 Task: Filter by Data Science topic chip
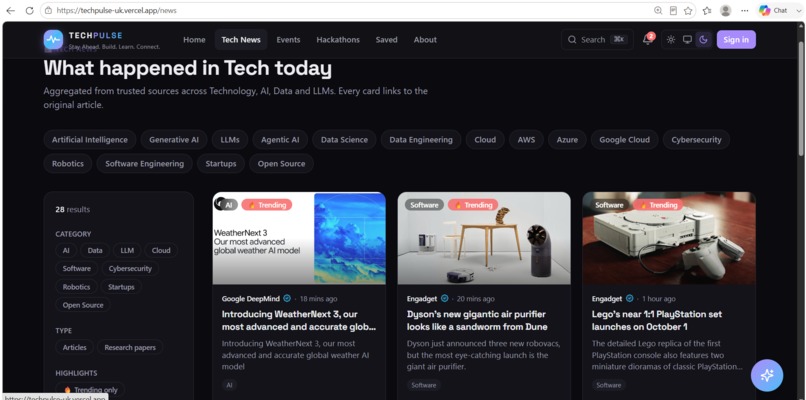[x=344, y=139]
